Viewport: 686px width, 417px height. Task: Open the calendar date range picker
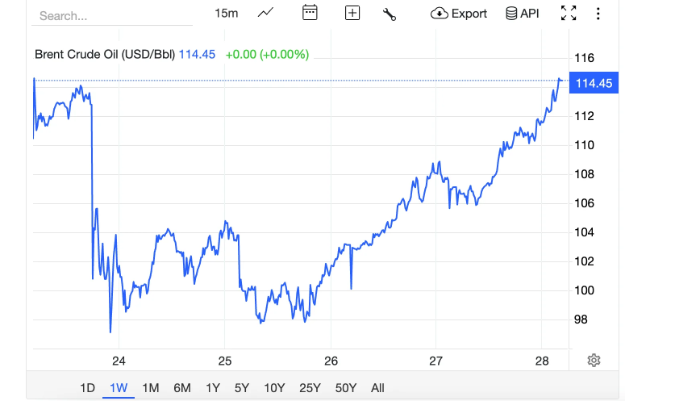coord(310,13)
